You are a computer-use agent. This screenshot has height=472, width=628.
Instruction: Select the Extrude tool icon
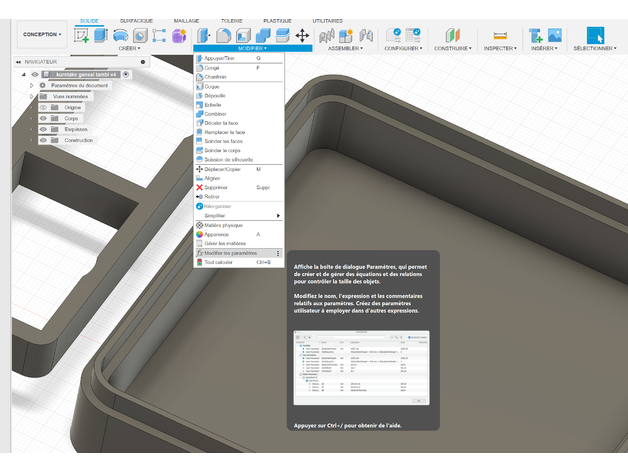(101, 35)
